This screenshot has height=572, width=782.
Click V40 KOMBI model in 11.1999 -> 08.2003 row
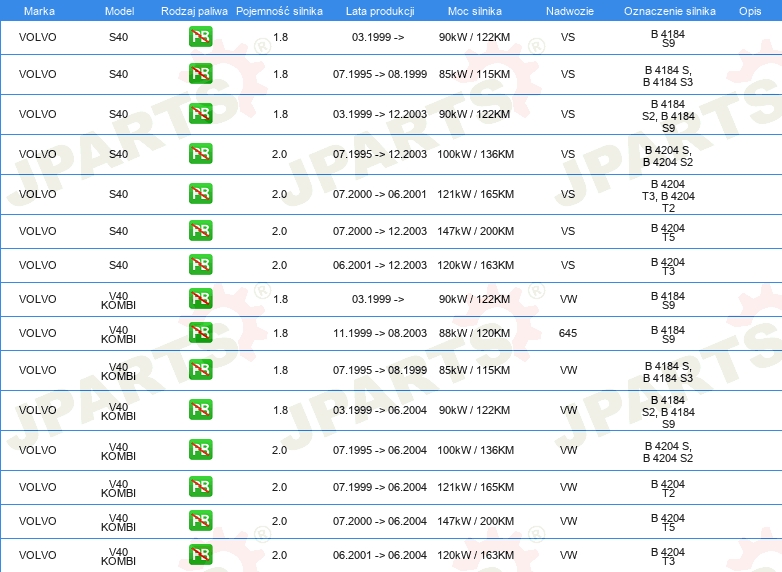(x=118, y=334)
